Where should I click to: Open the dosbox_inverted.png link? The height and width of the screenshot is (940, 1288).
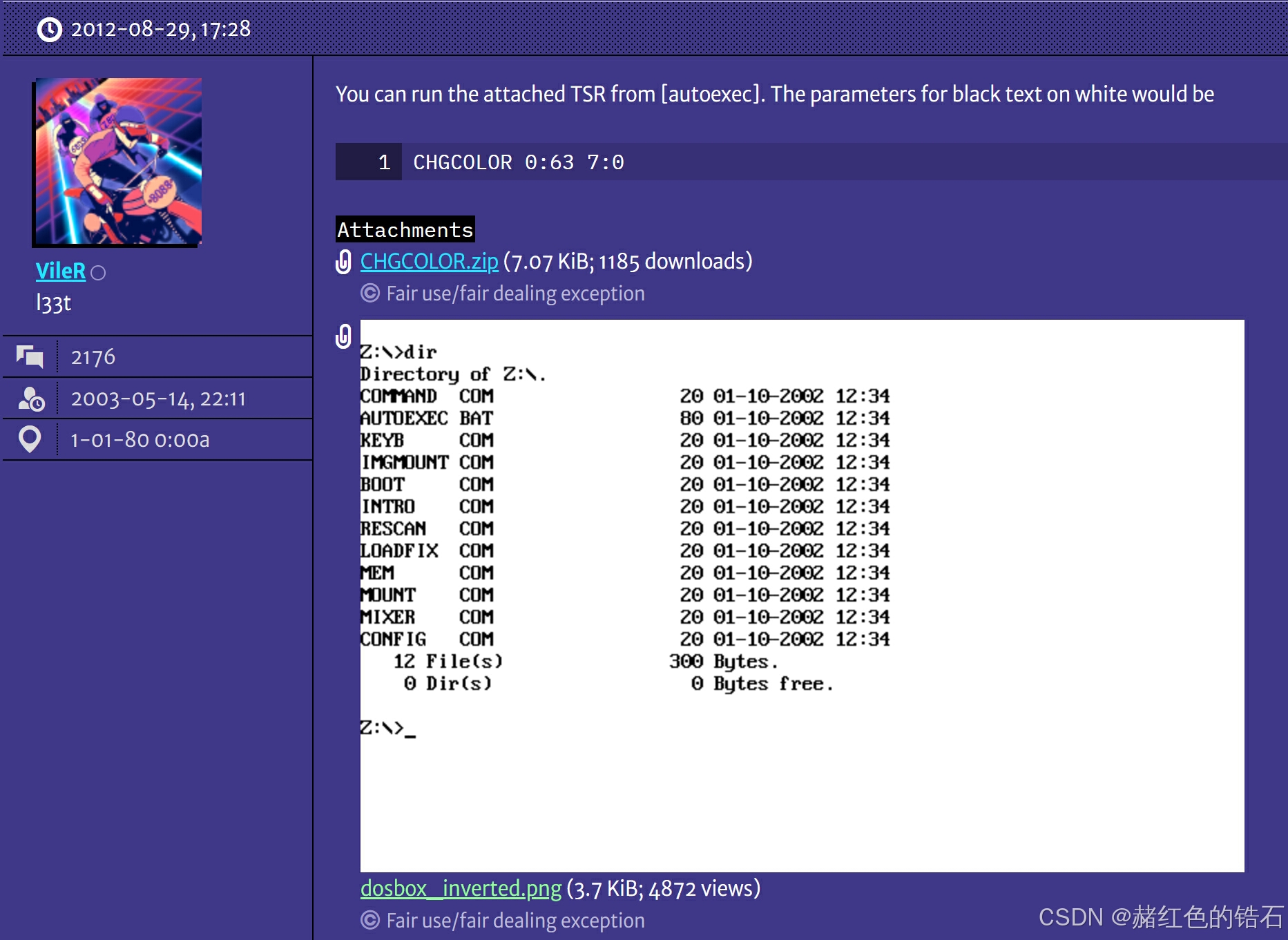pyautogui.click(x=461, y=888)
